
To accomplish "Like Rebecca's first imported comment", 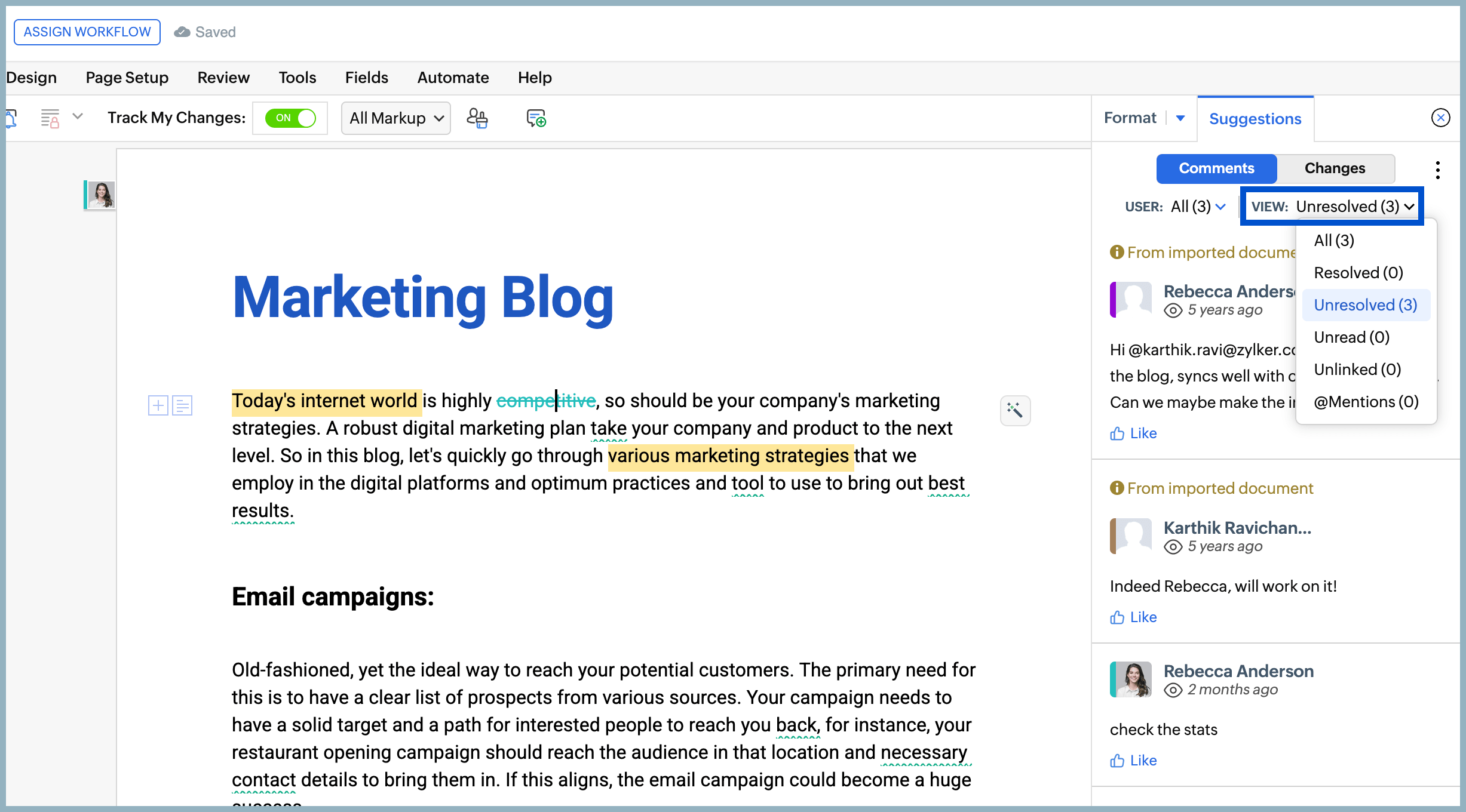I will [x=1133, y=433].
